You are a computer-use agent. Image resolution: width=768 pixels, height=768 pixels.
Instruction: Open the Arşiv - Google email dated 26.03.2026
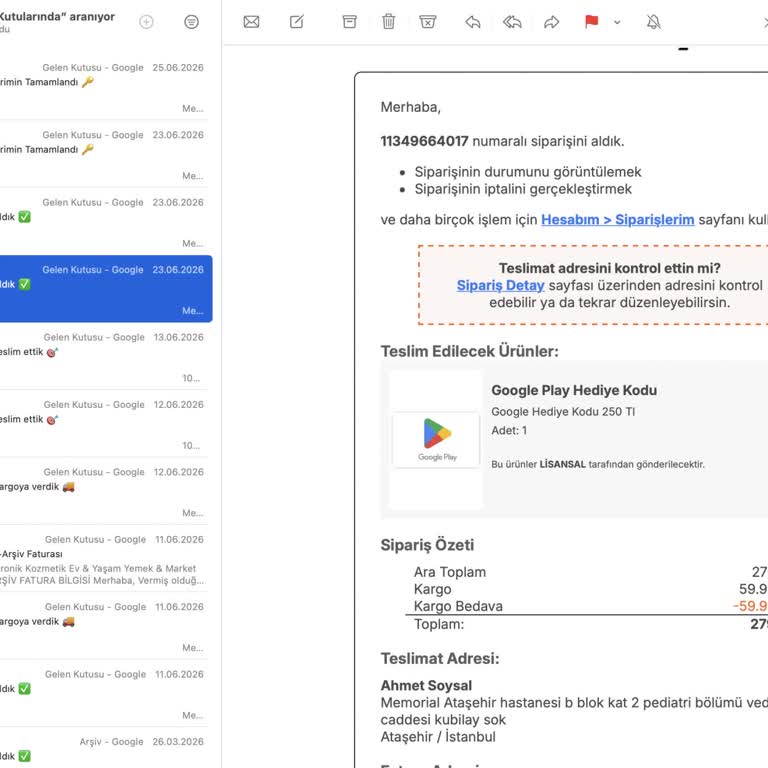point(103,748)
